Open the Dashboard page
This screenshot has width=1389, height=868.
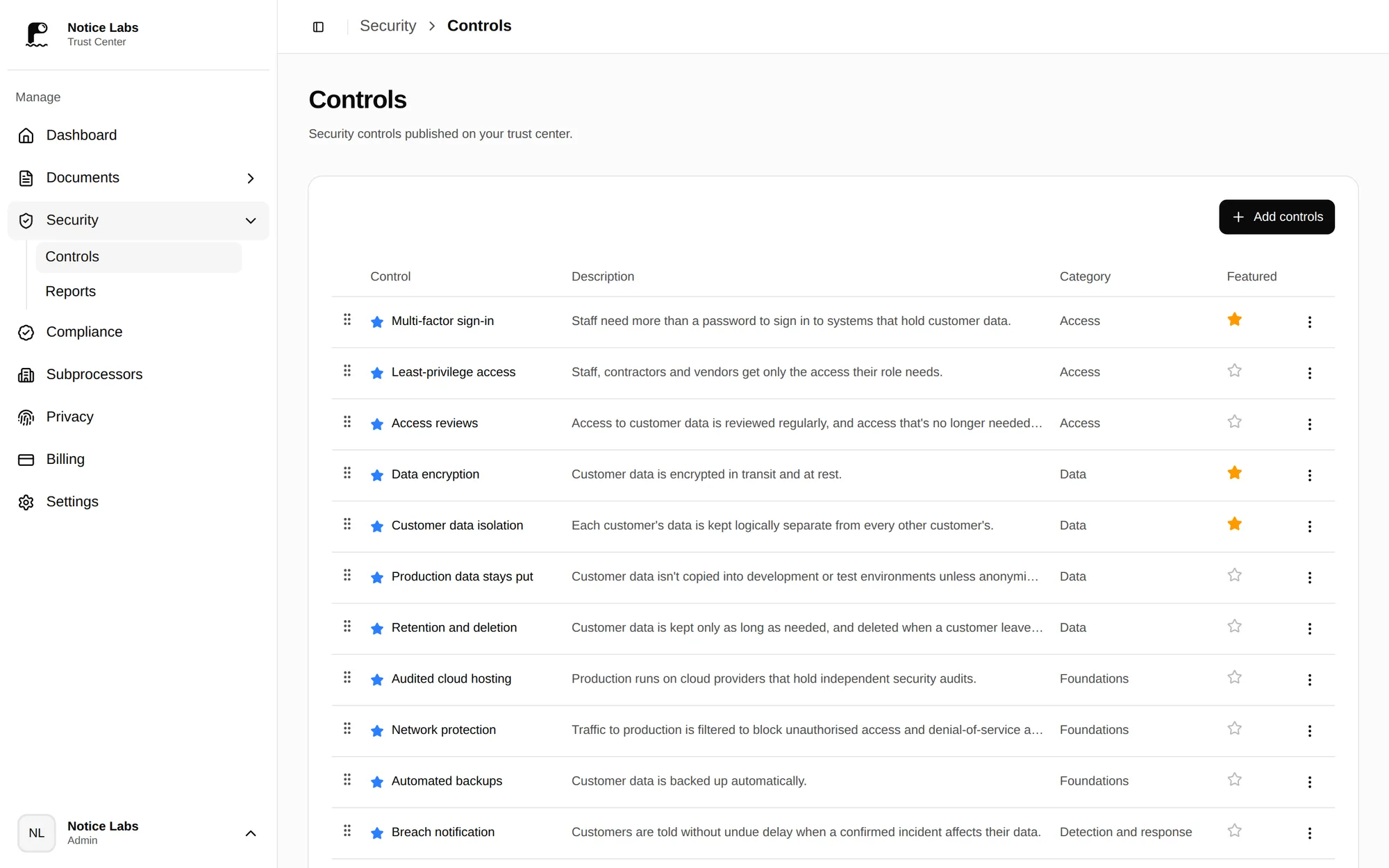[138, 135]
